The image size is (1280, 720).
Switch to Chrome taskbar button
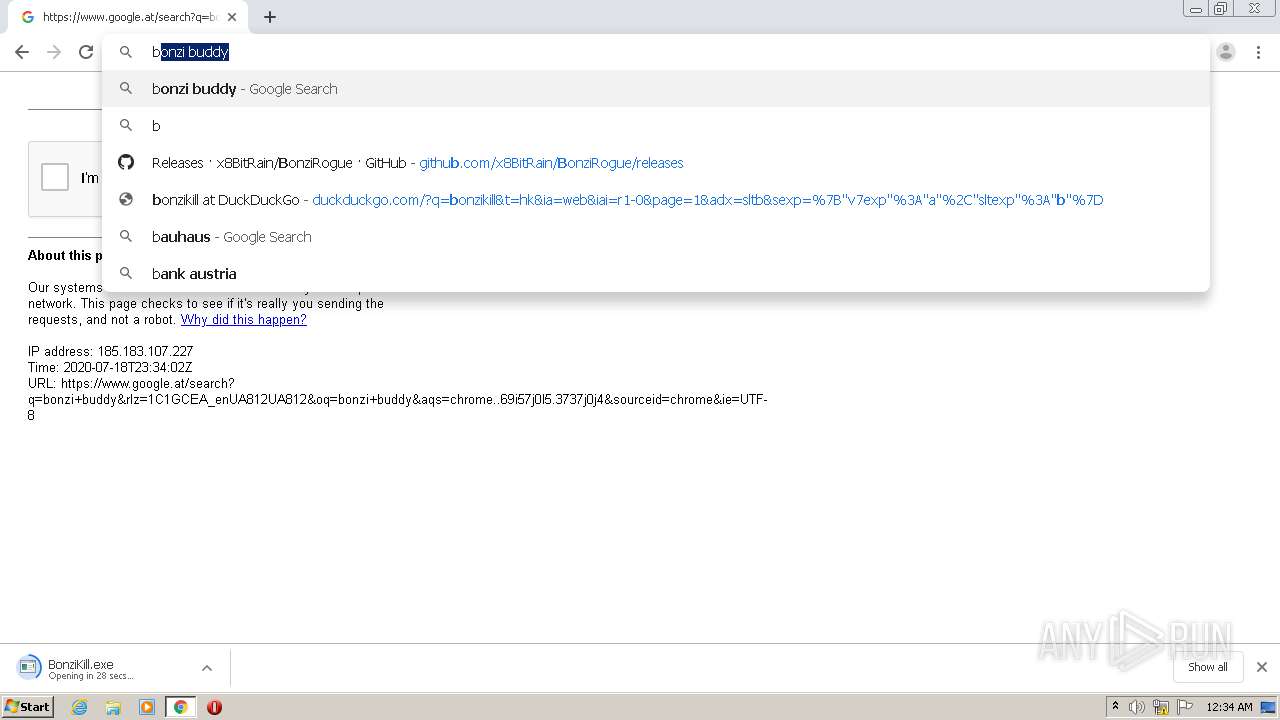181,707
